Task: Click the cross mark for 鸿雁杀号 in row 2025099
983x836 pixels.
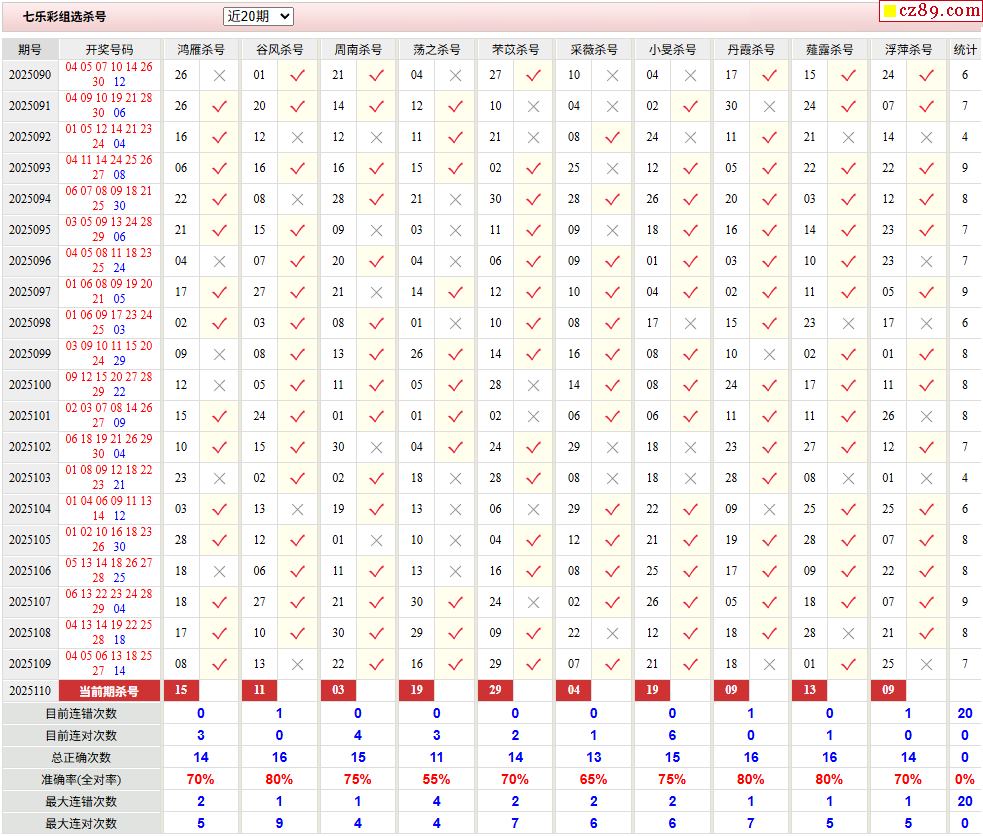Action: pyautogui.click(x=219, y=355)
